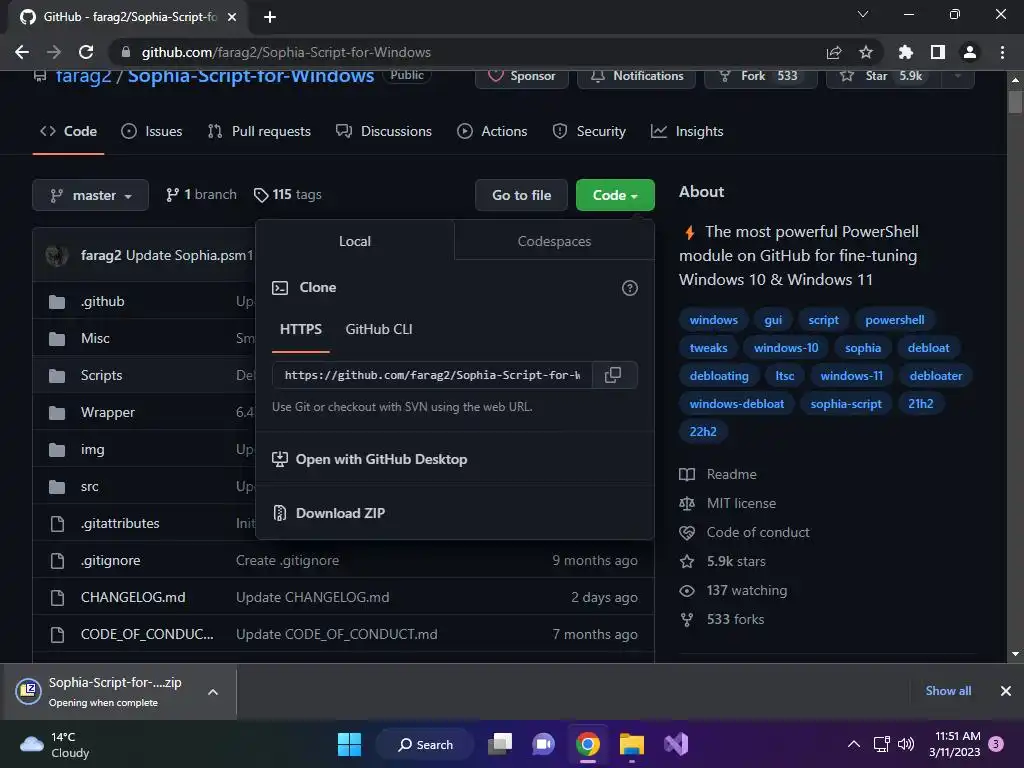Close the GitHub browser tab
Image resolution: width=1024 pixels, height=768 pixels.
tap(232, 17)
